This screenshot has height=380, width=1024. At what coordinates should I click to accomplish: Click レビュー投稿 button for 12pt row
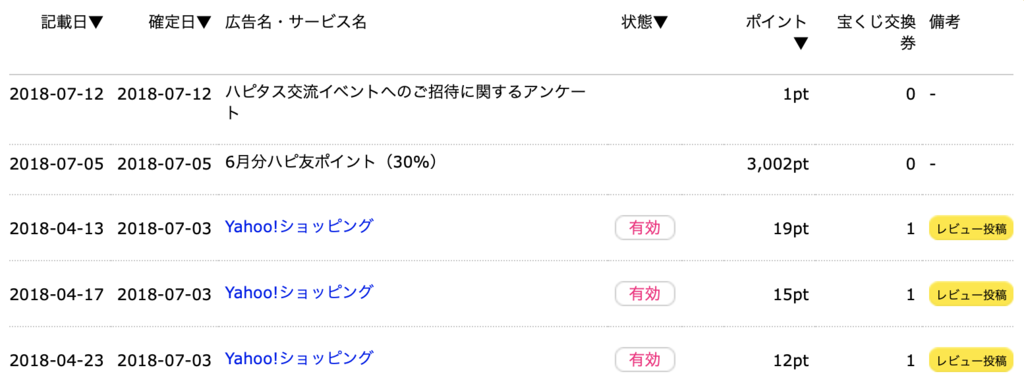[x=972, y=360]
